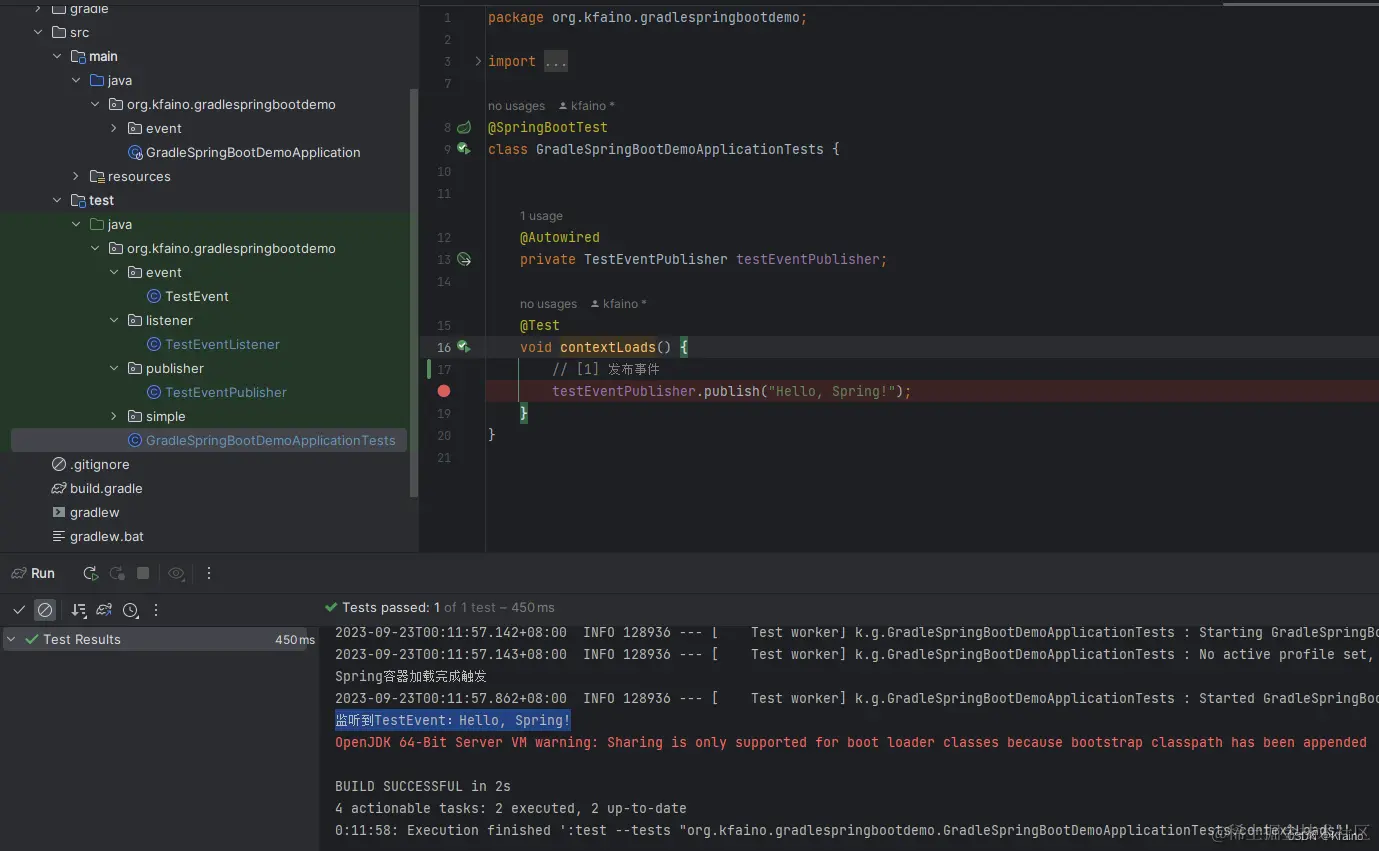Click the TestEventListener class icon
Image resolution: width=1379 pixels, height=851 pixels.
[x=154, y=344]
